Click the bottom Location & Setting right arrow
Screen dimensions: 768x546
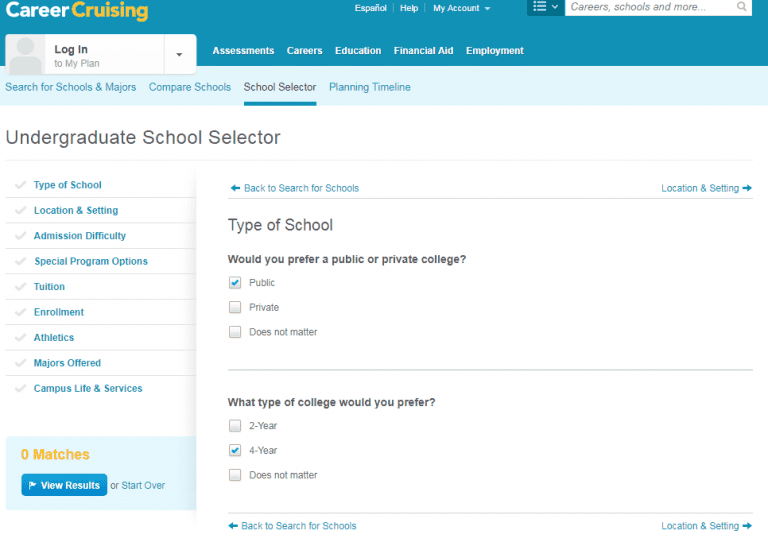(747, 526)
